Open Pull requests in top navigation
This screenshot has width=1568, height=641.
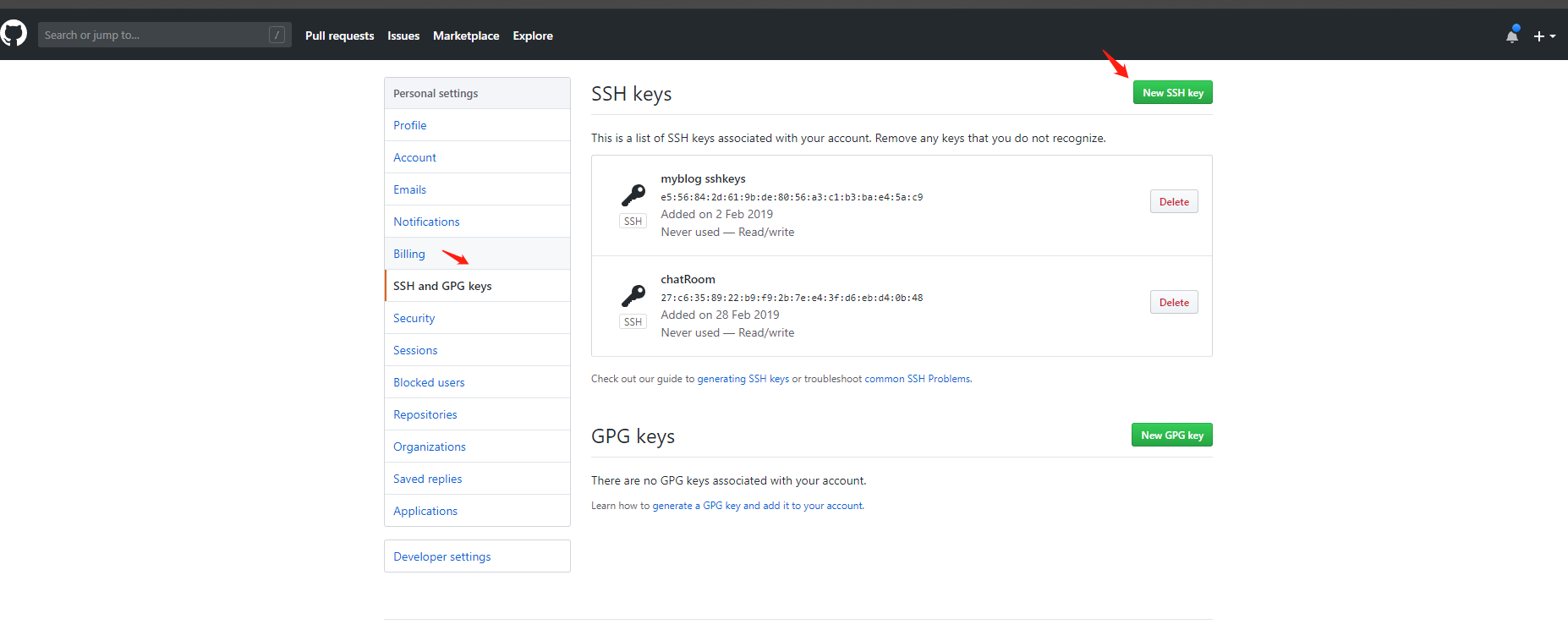(339, 36)
